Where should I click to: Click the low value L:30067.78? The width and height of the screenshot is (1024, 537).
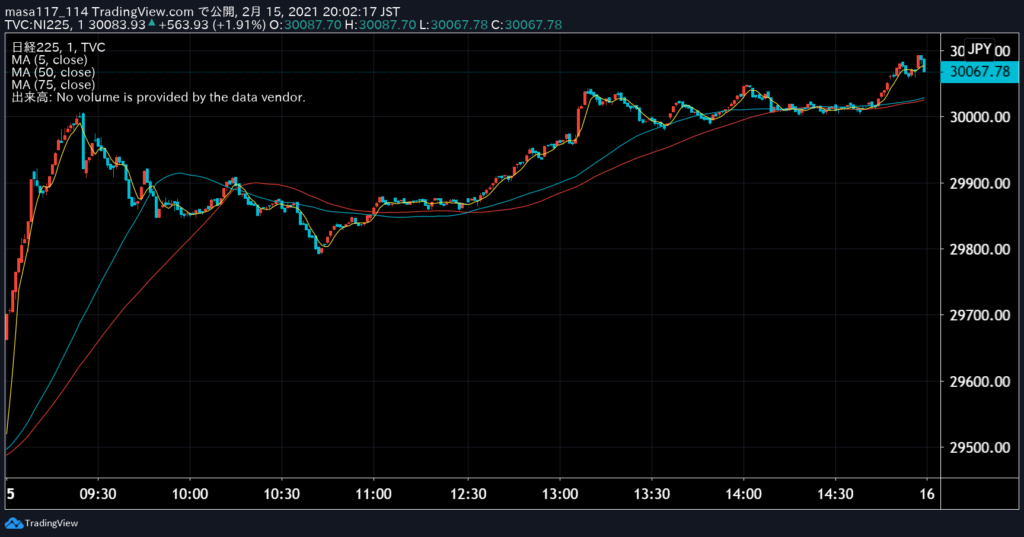click(453, 25)
